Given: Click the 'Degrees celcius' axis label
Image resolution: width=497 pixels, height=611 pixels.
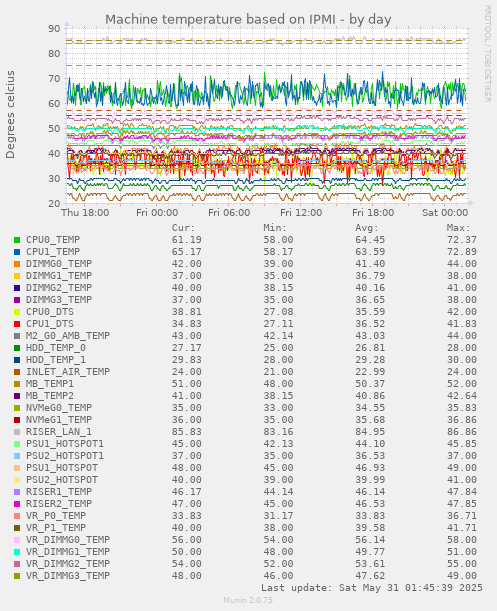Looking at the screenshot, I should [x=10, y=115].
